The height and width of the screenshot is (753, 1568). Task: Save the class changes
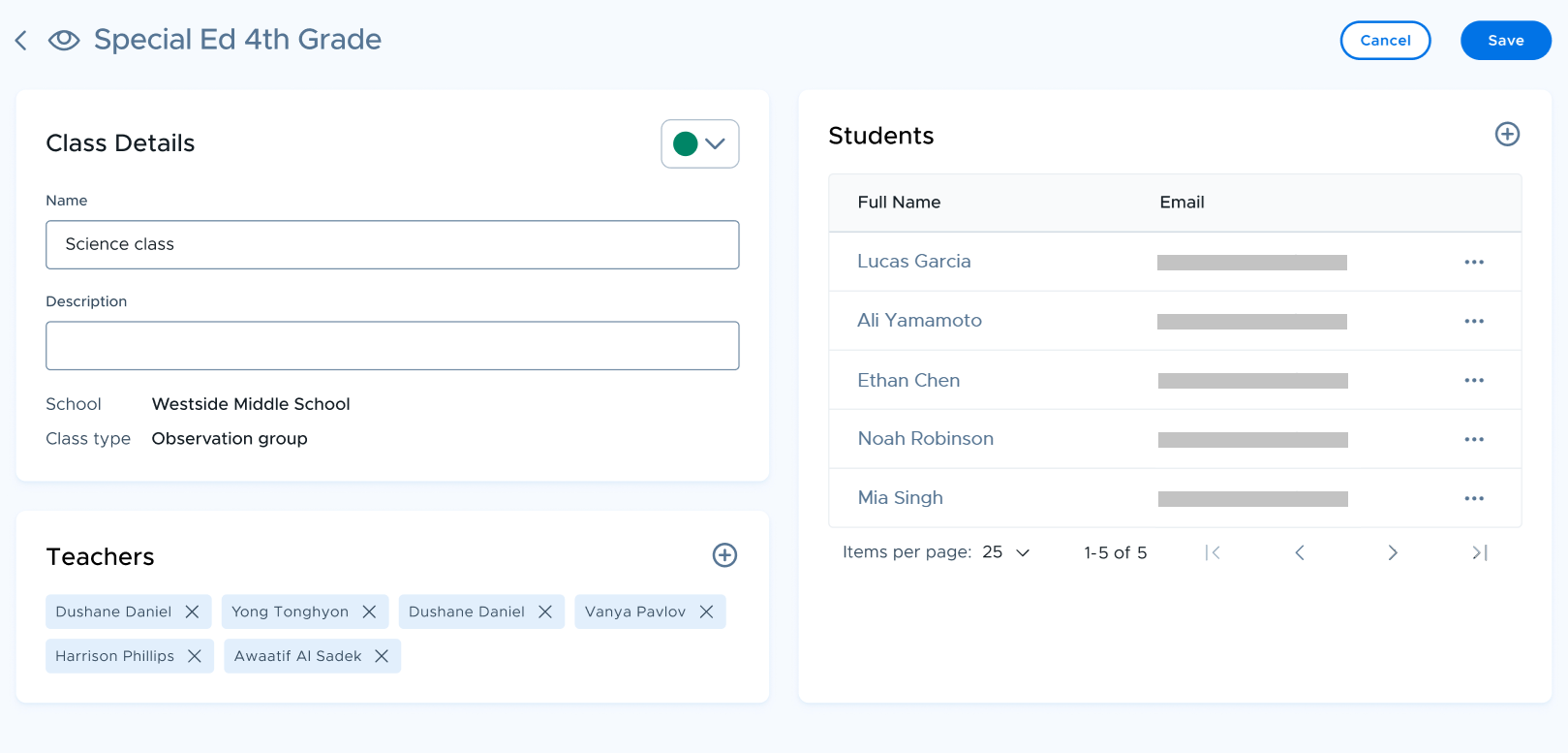(1505, 41)
